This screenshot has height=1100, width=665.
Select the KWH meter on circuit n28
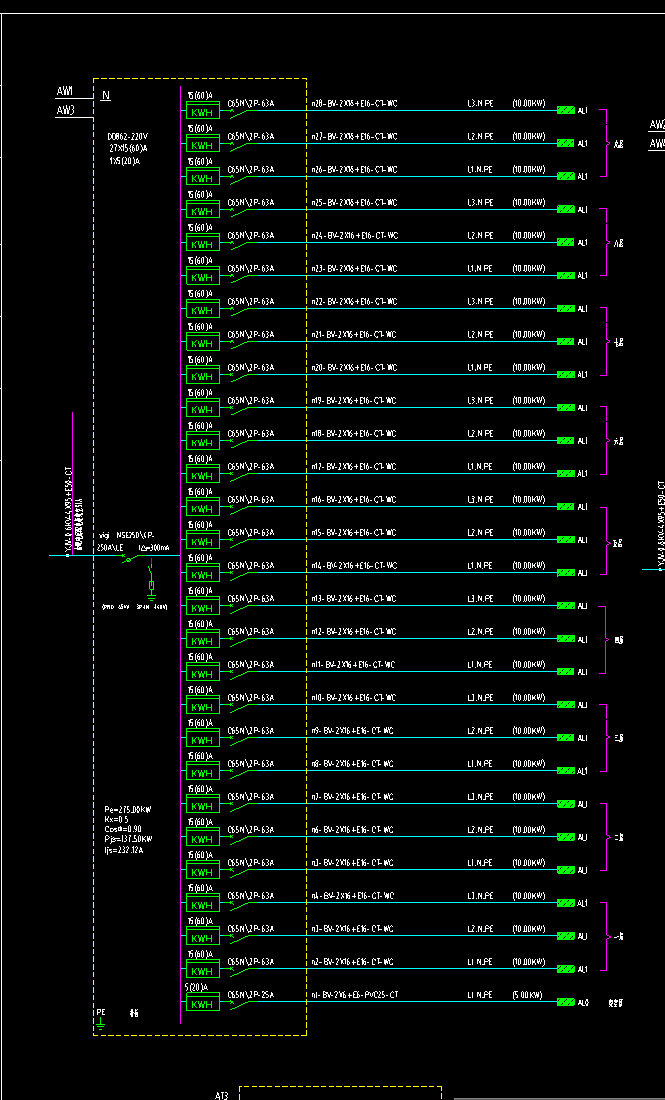(x=203, y=112)
